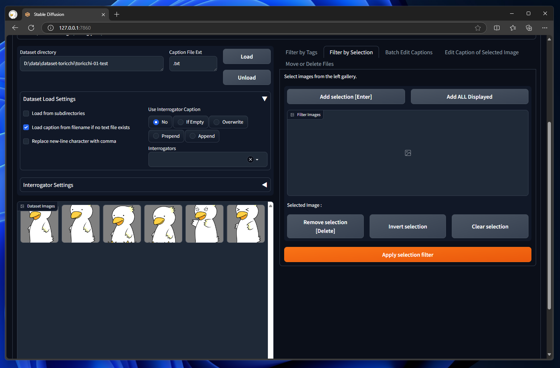Click the Invert selection button

pyautogui.click(x=408, y=226)
